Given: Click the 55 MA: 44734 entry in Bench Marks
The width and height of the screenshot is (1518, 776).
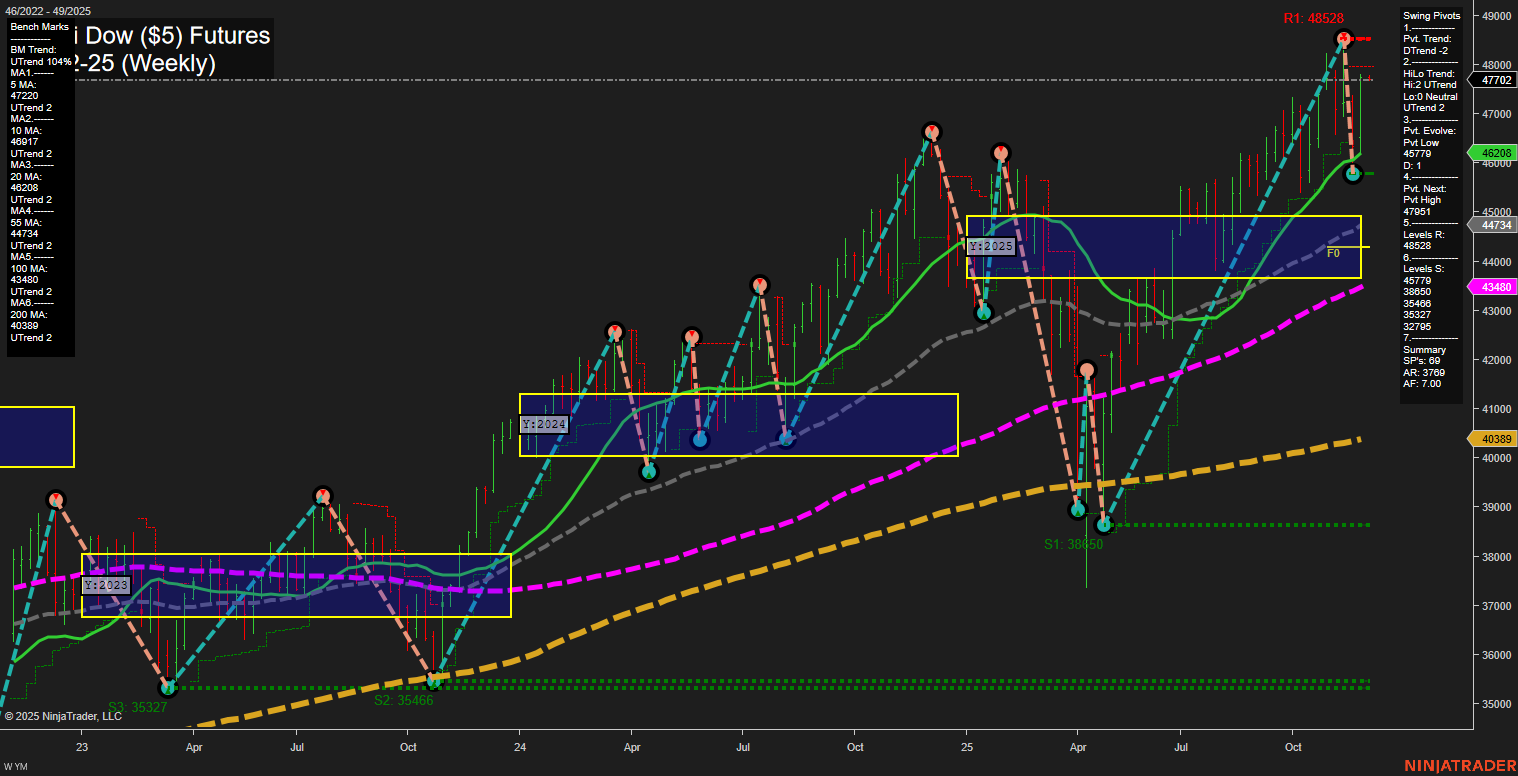Looking at the screenshot, I should tap(27, 228).
